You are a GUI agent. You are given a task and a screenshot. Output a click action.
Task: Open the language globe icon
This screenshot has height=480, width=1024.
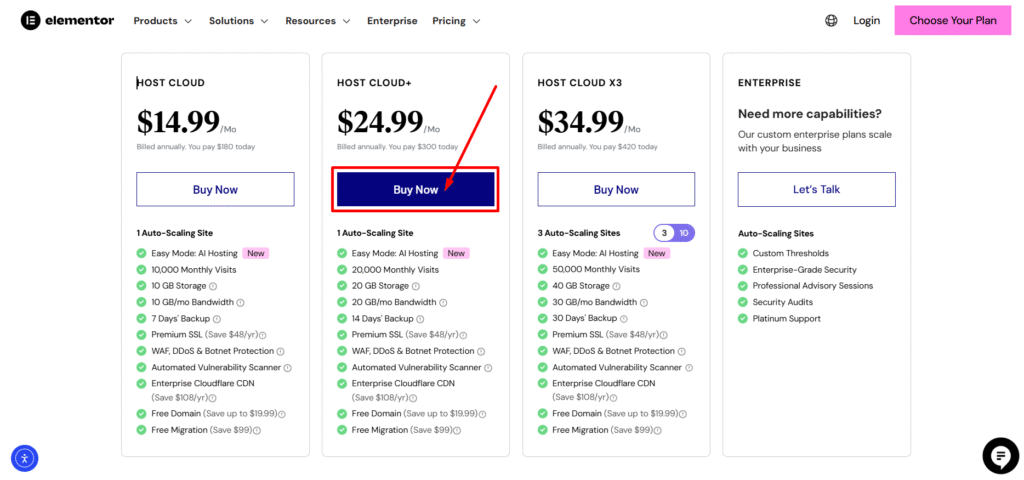[831, 20]
